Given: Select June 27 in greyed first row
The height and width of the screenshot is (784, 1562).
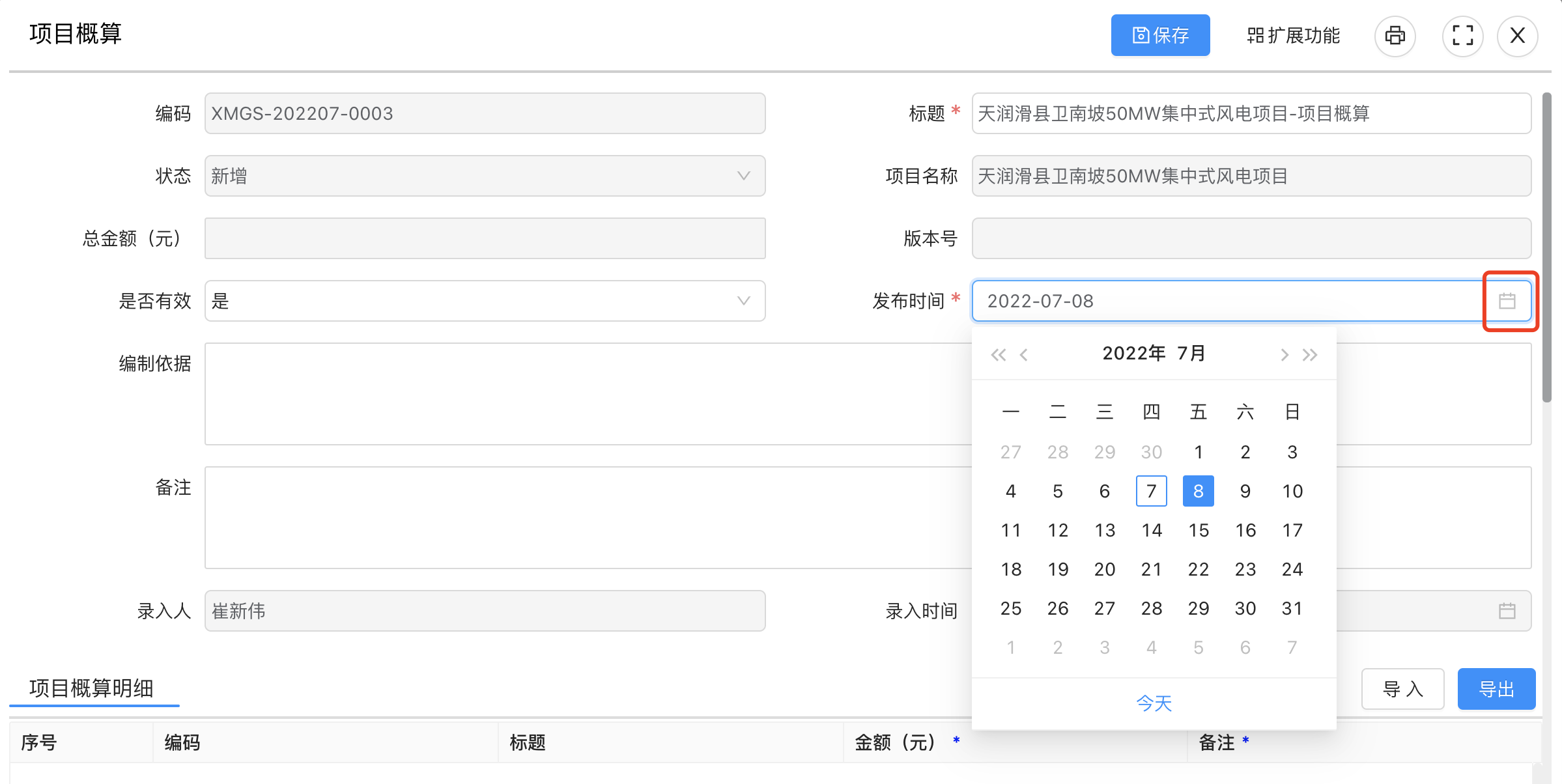Looking at the screenshot, I should (1010, 452).
